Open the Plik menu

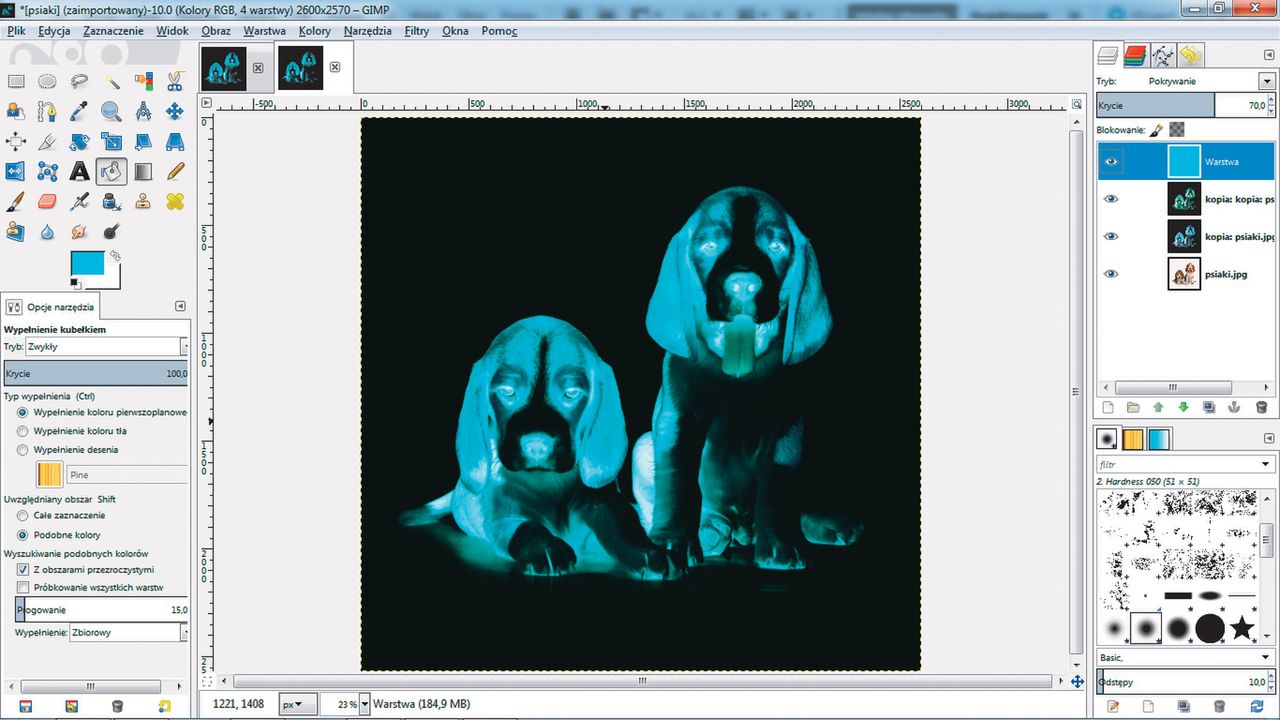pos(16,31)
